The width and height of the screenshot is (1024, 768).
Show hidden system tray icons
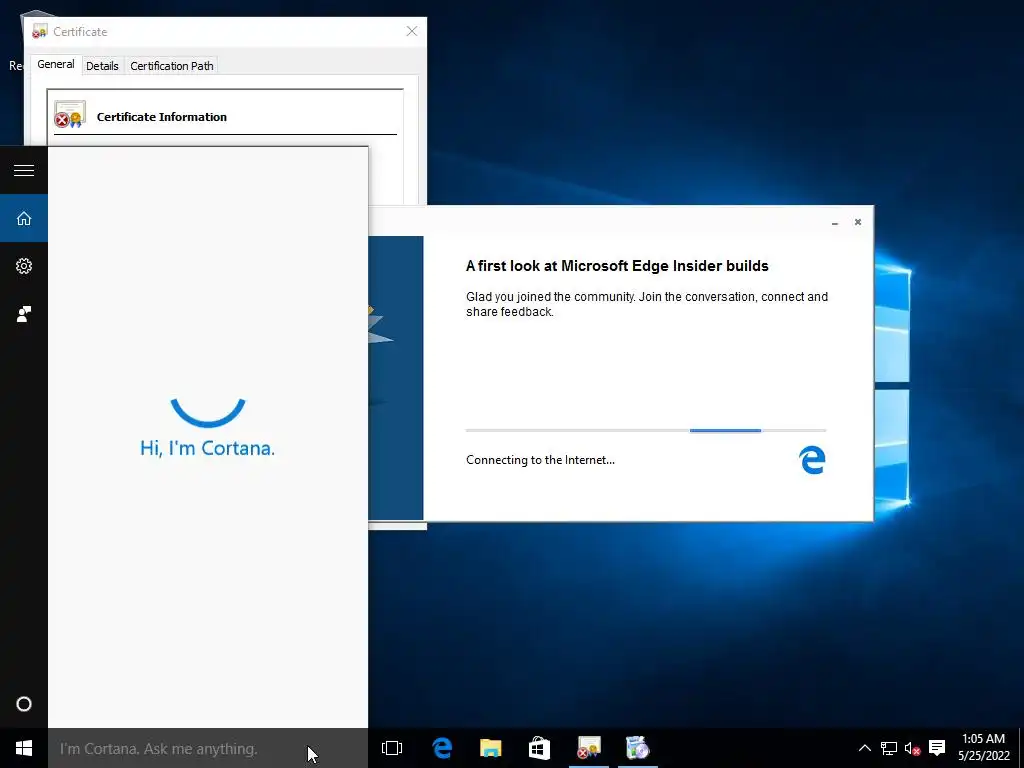(864, 748)
